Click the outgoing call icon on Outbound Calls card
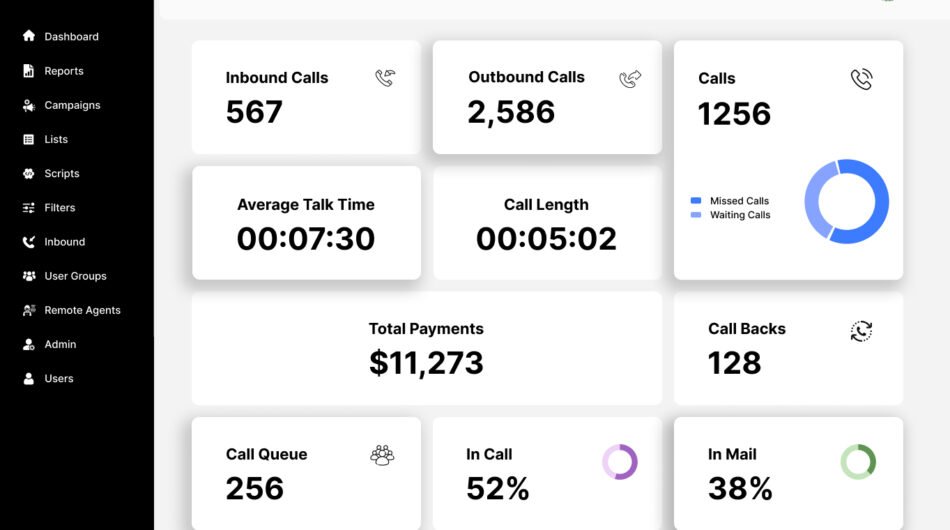This screenshot has width=950, height=530. 630,79
